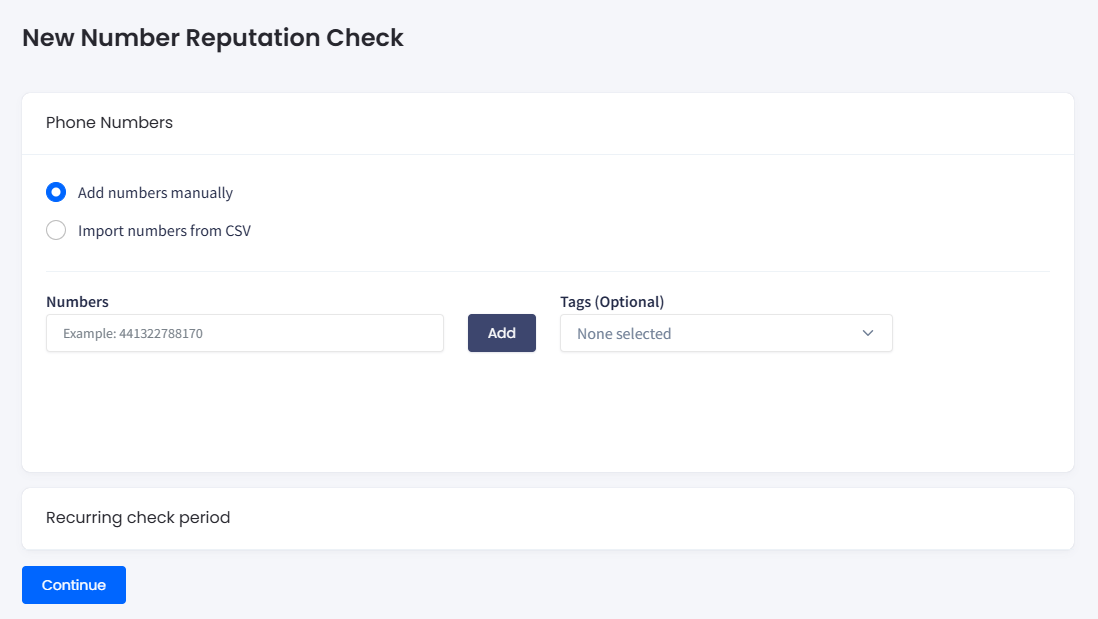Open the Tags (Optional) dropdown
The height and width of the screenshot is (619, 1098).
726,333
